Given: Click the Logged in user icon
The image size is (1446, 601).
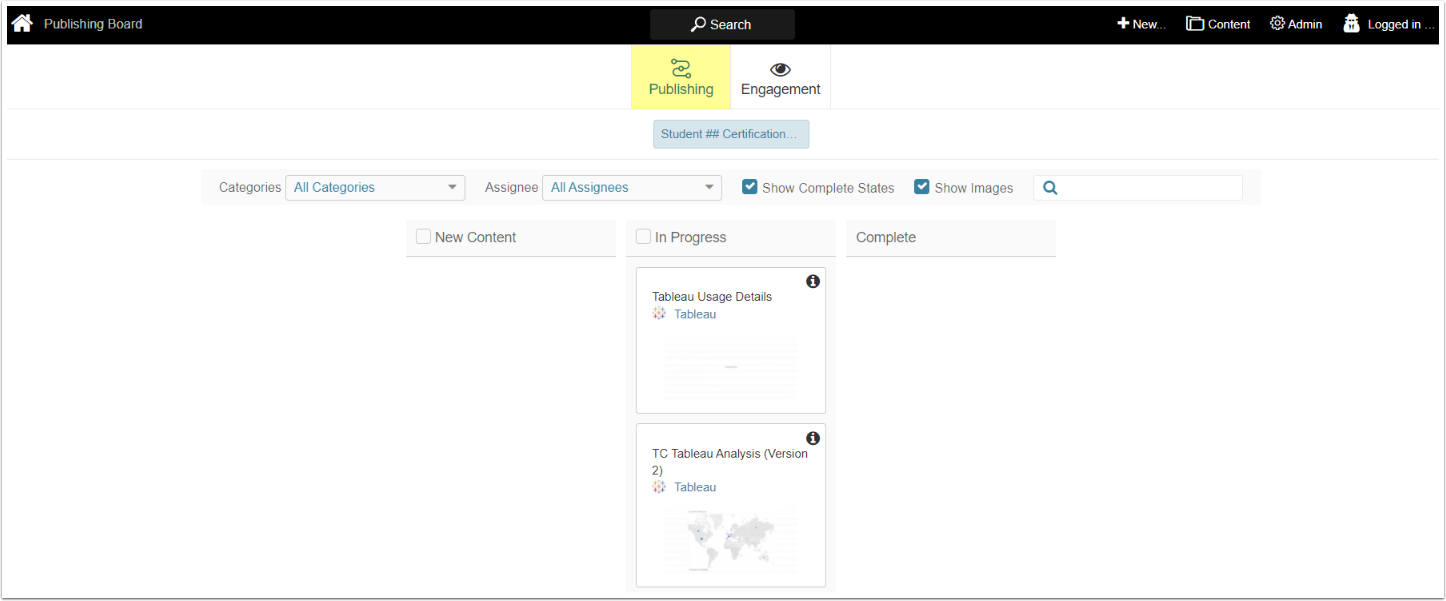Looking at the screenshot, I should [x=1351, y=24].
